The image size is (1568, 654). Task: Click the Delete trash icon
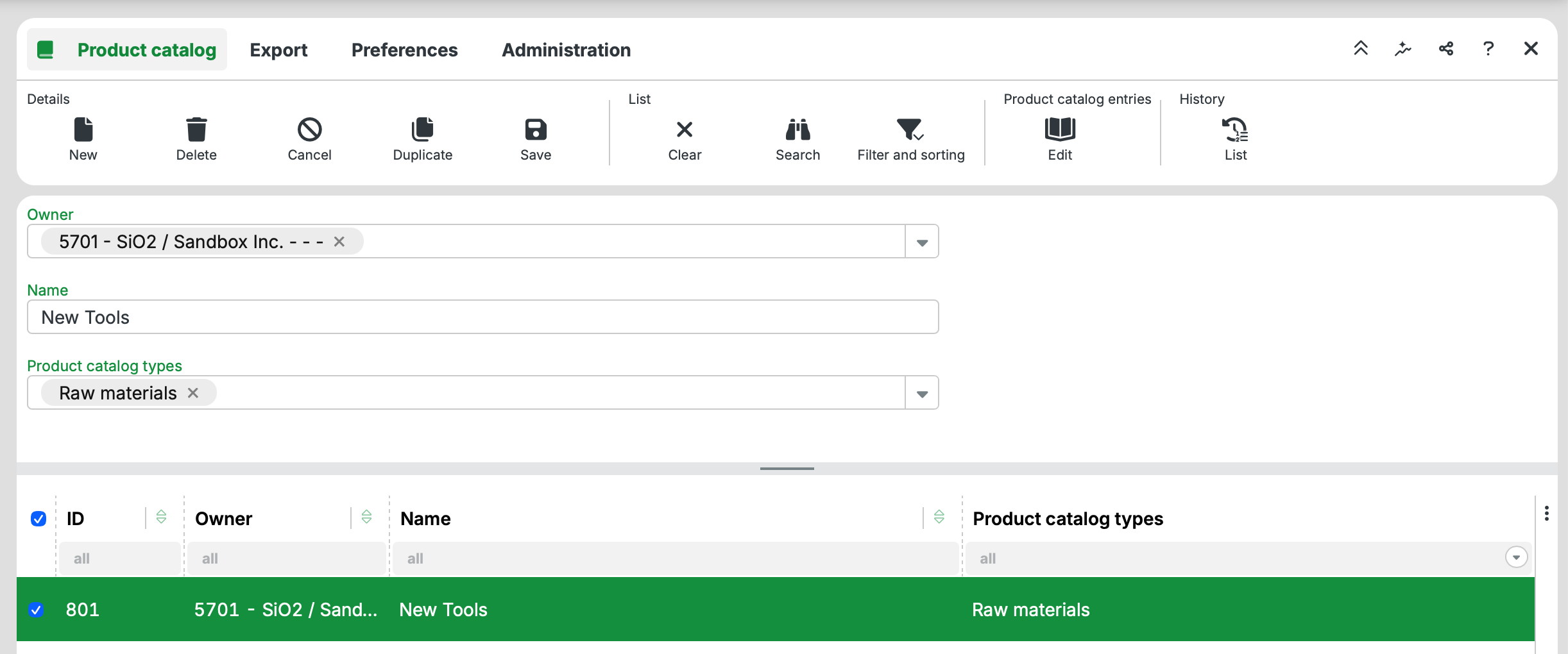coord(196,130)
